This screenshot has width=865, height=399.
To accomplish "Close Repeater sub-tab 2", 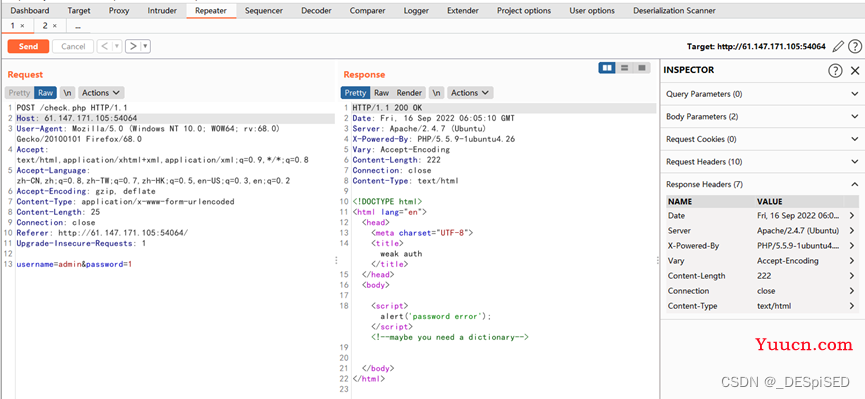I will click(55, 26).
